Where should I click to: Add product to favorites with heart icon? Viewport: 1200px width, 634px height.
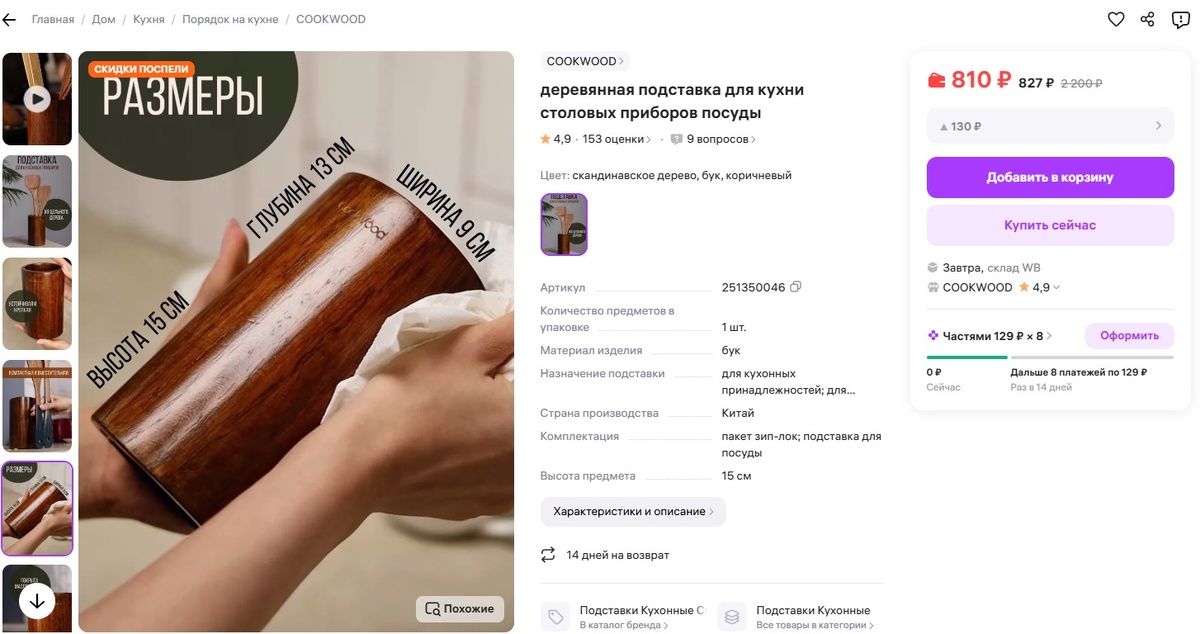click(x=1116, y=19)
